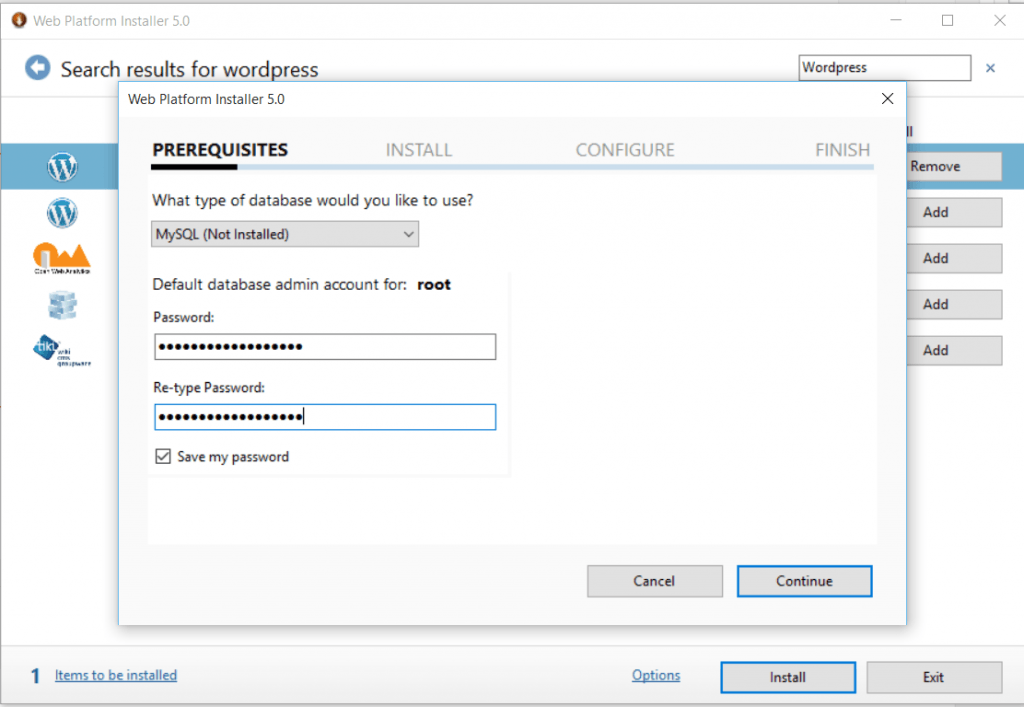Click the Cancel button in the dialog
1024x707 pixels.
pyautogui.click(x=654, y=581)
